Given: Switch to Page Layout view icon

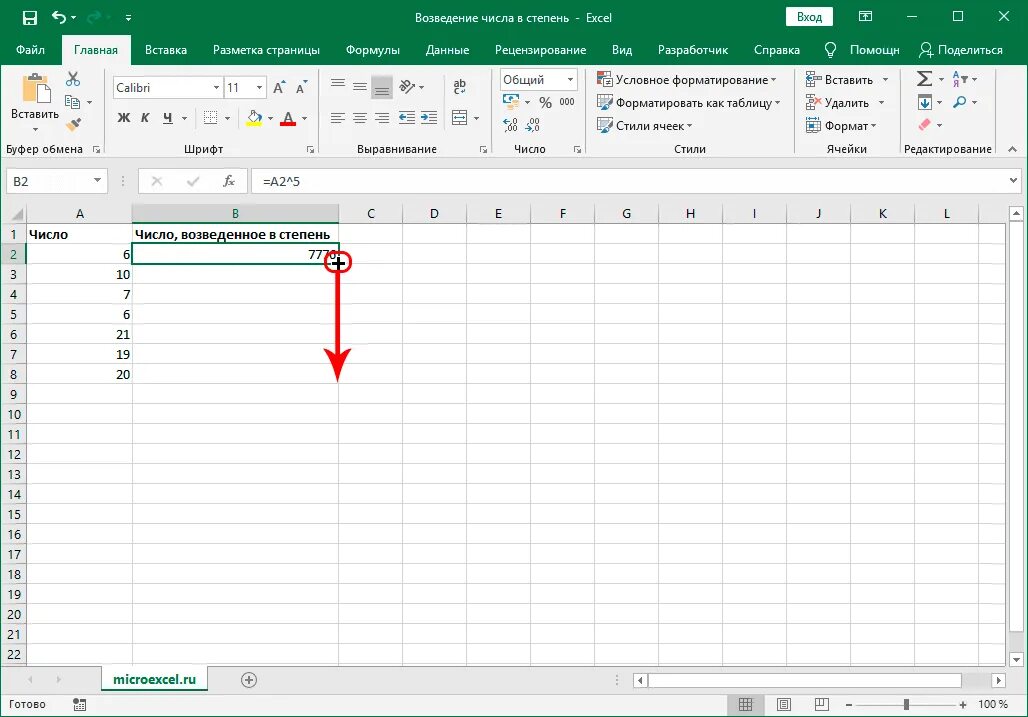Looking at the screenshot, I should click(x=783, y=705).
